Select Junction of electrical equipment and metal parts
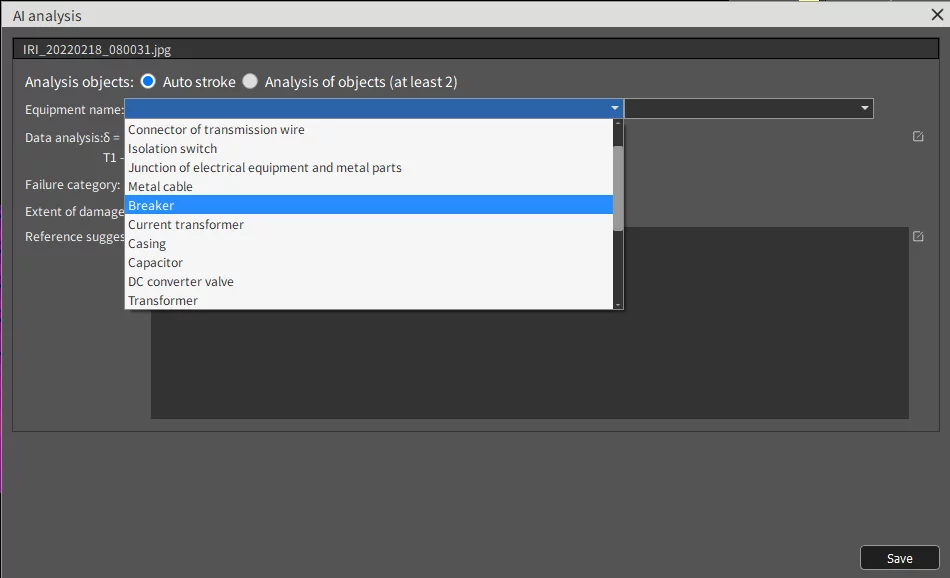Image resolution: width=950 pixels, height=578 pixels. pyautogui.click(x=369, y=167)
